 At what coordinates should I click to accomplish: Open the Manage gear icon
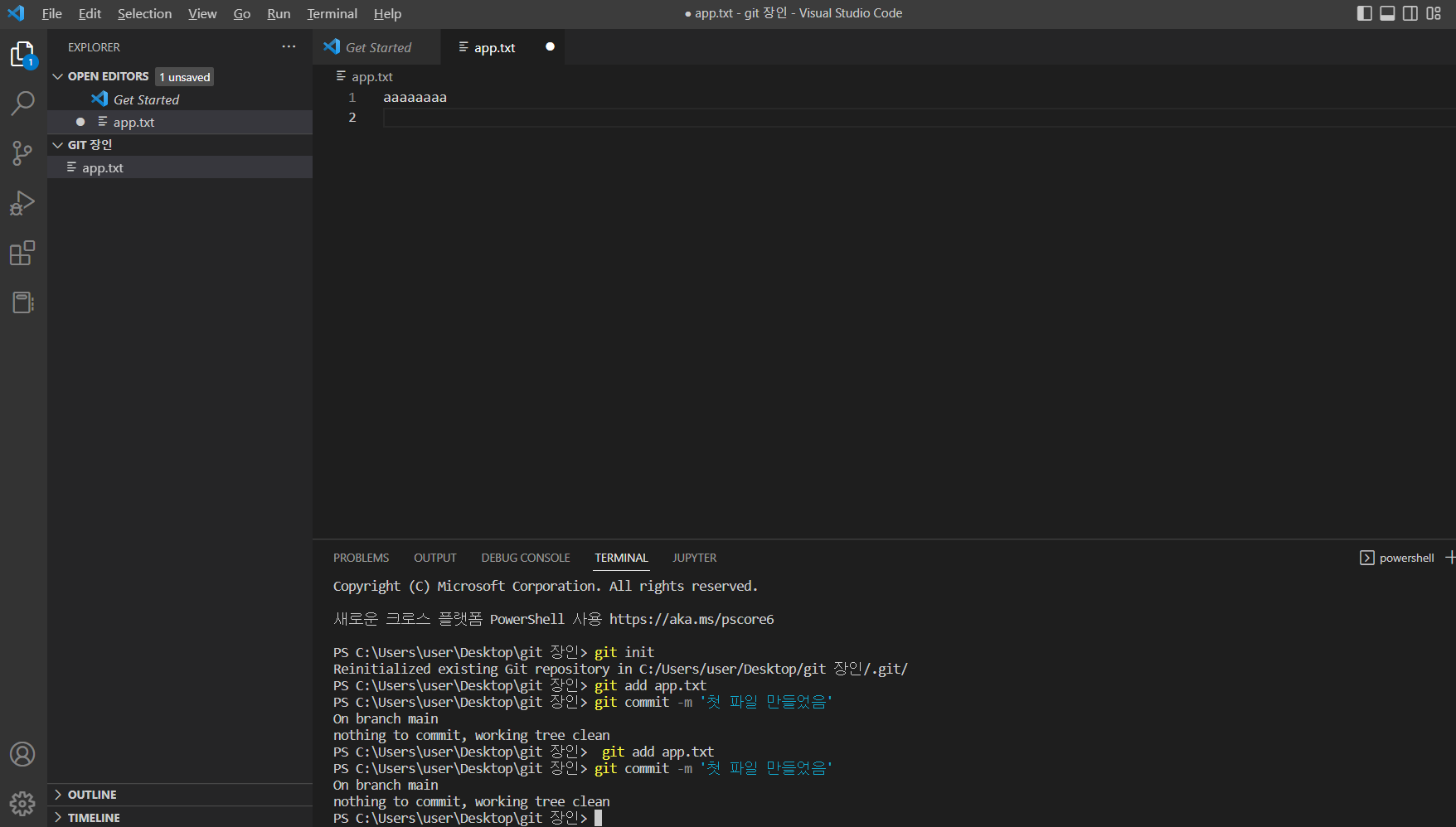point(22,803)
